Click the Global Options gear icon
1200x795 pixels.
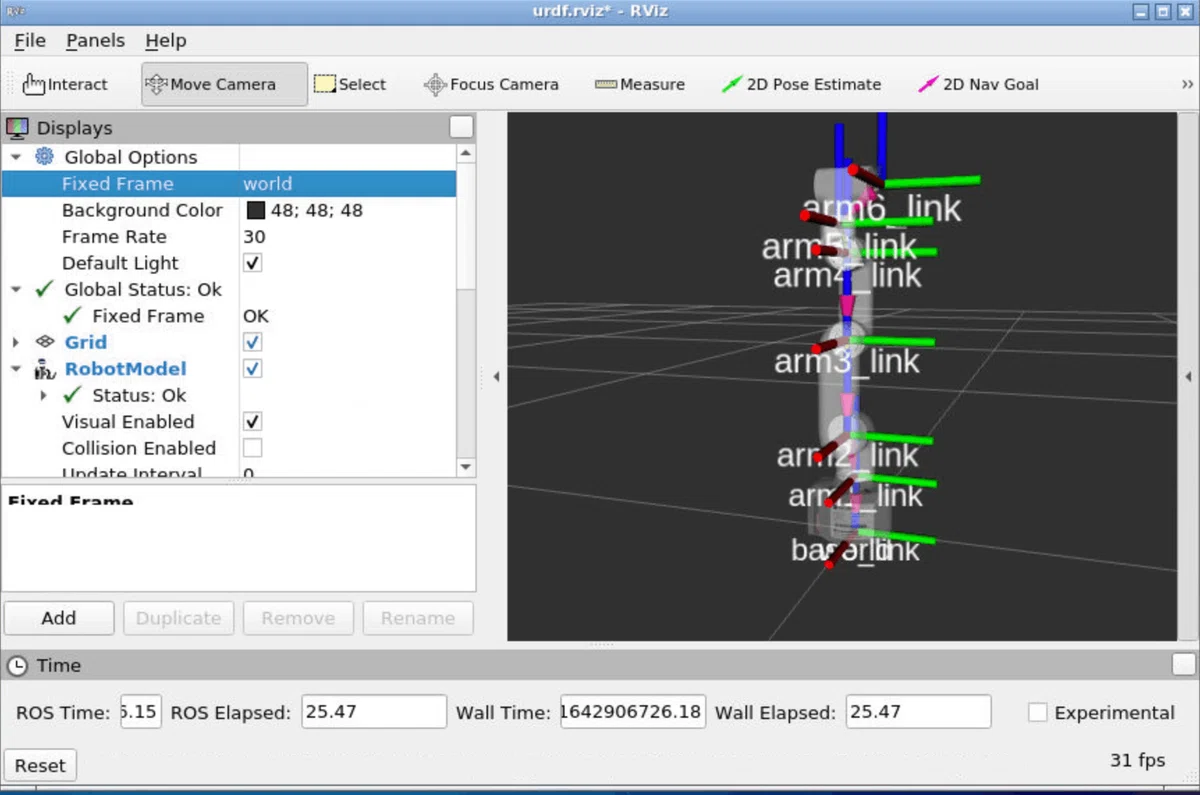pos(44,157)
